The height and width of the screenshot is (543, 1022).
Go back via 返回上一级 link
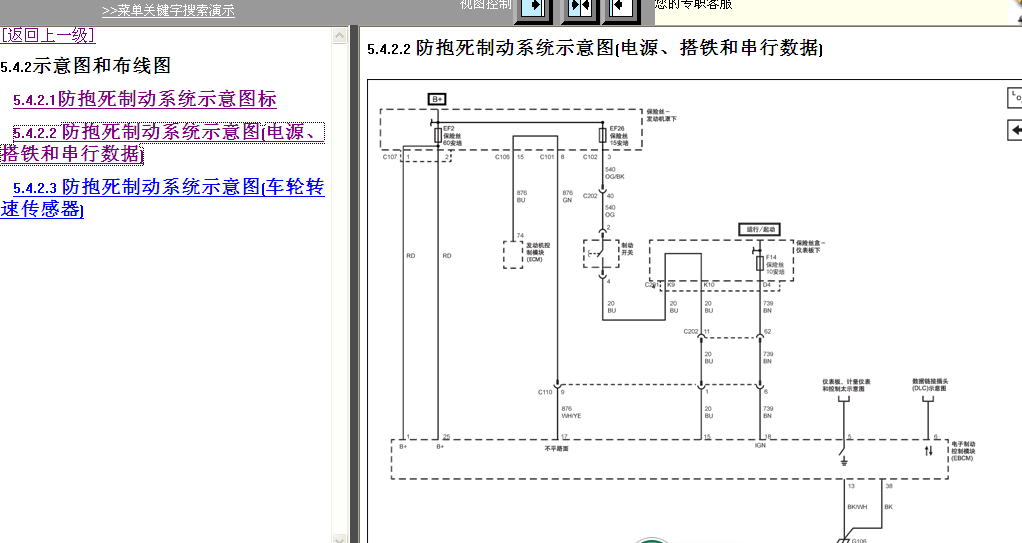coord(48,35)
